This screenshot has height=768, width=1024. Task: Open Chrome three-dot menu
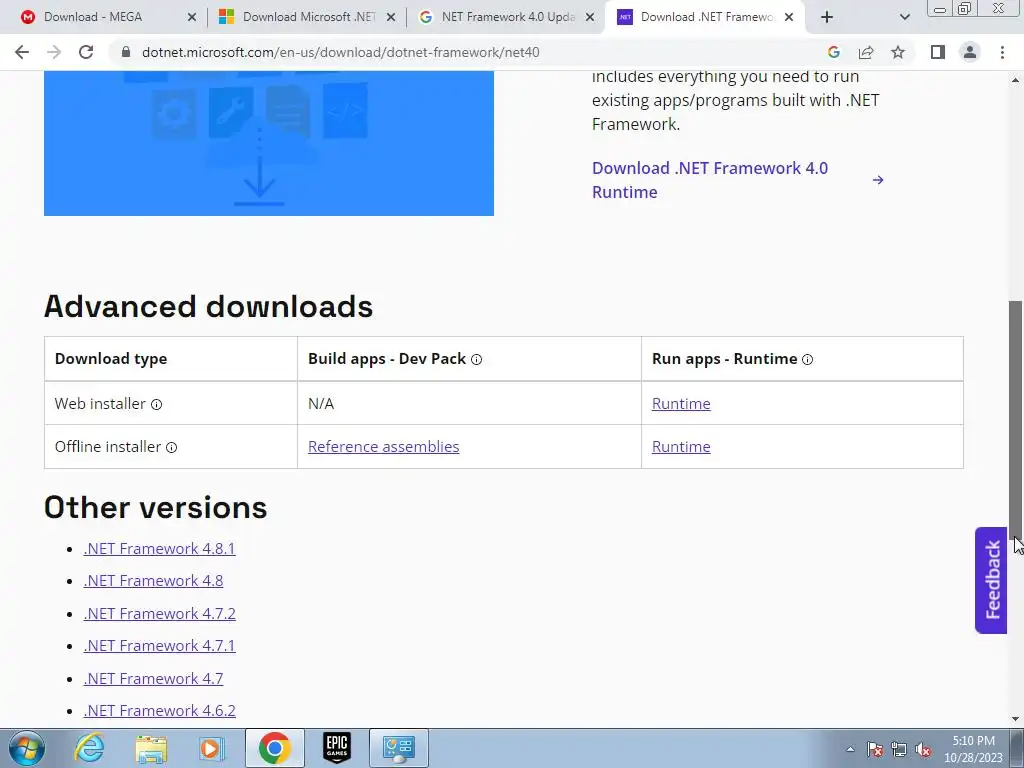pos(1002,52)
